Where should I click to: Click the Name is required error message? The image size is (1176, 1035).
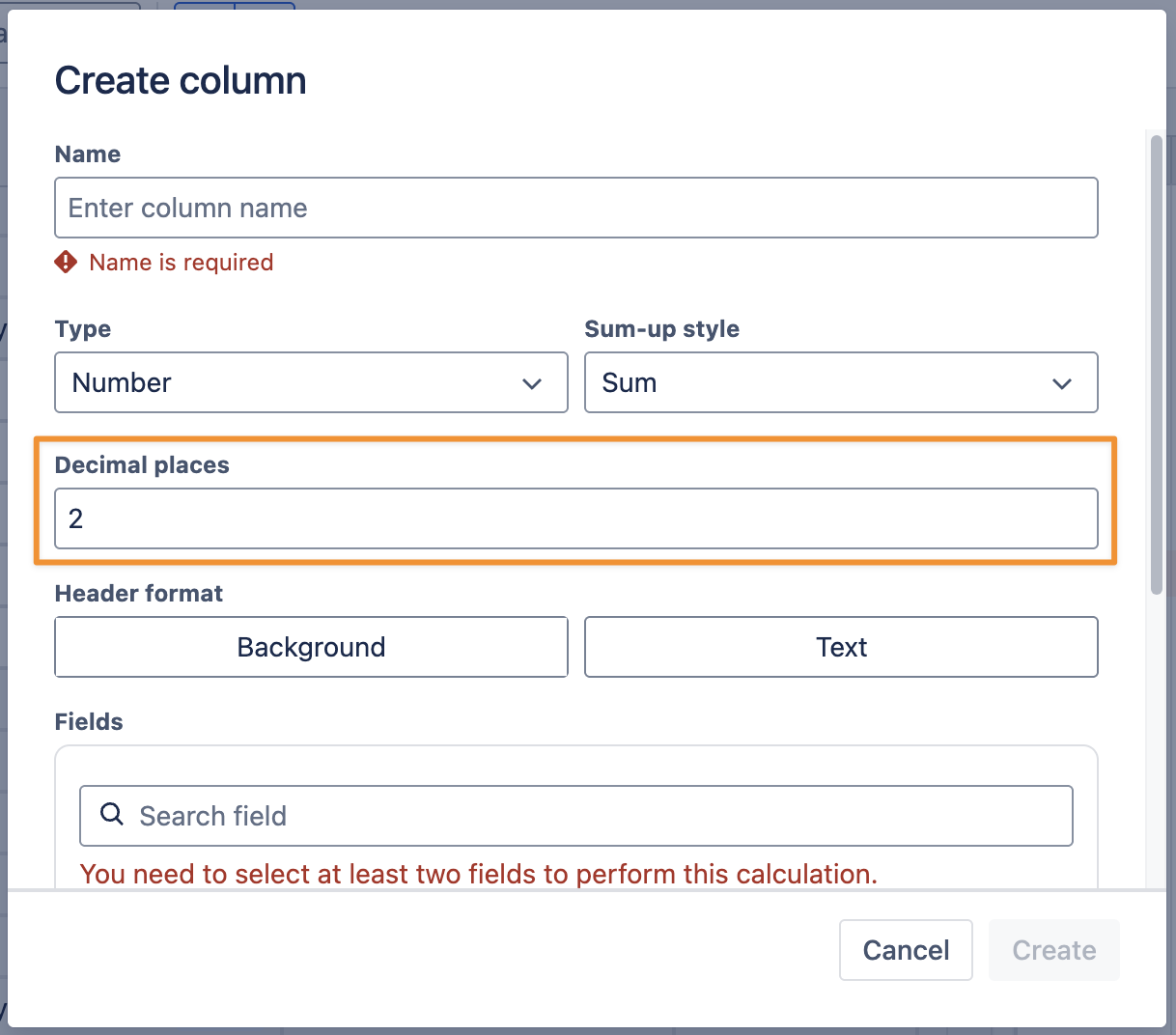181,263
